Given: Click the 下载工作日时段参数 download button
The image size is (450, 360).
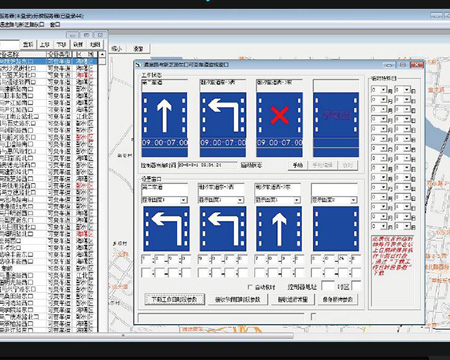Looking at the screenshot, I should pyautogui.click(x=174, y=299).
